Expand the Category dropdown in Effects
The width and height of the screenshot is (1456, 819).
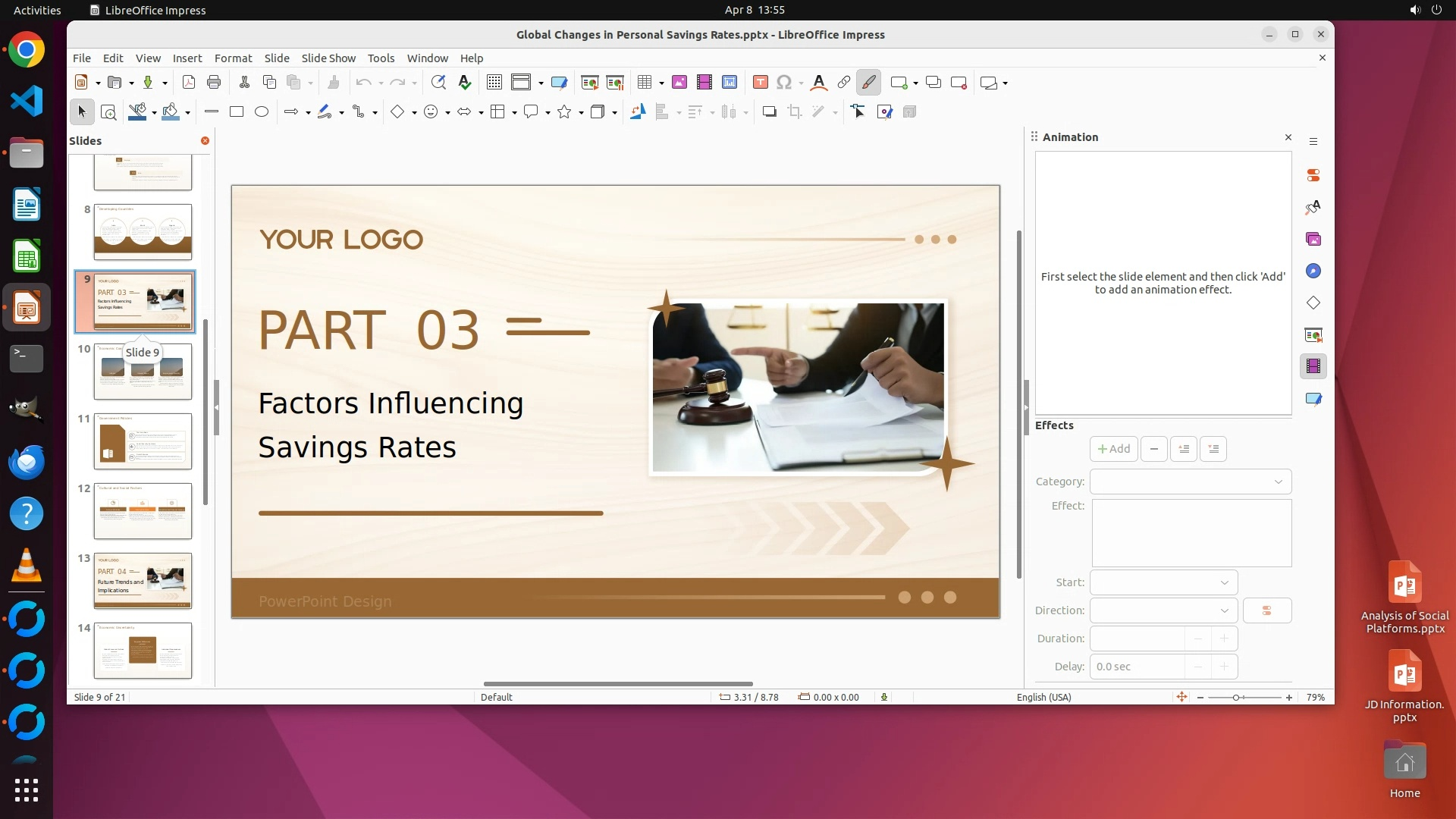(1278, 482)
